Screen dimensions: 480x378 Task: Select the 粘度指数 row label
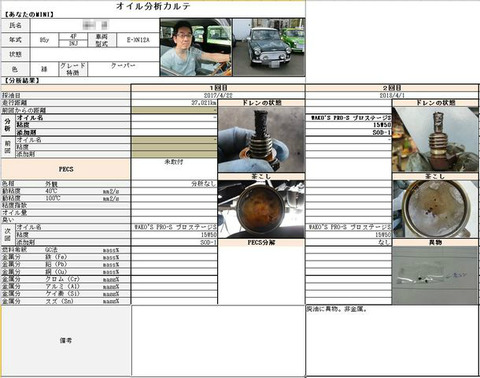pos(65,206)
